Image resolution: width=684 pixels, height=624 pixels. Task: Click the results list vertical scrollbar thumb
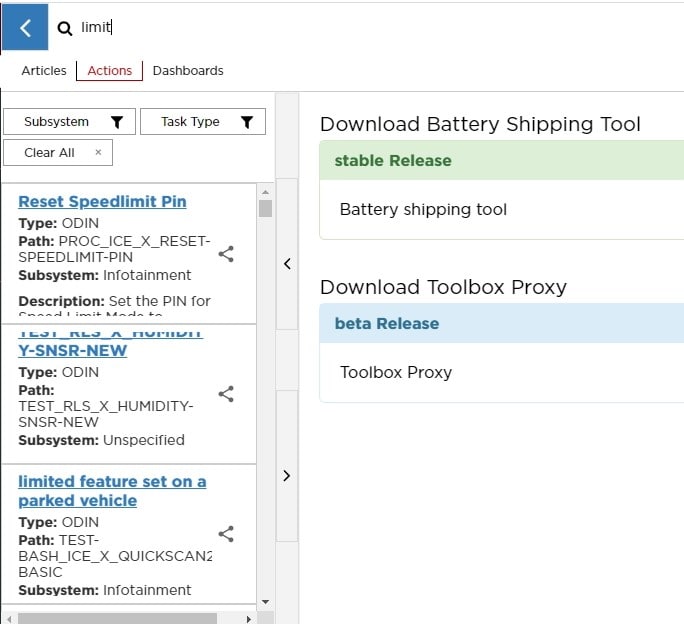point(265,208)
